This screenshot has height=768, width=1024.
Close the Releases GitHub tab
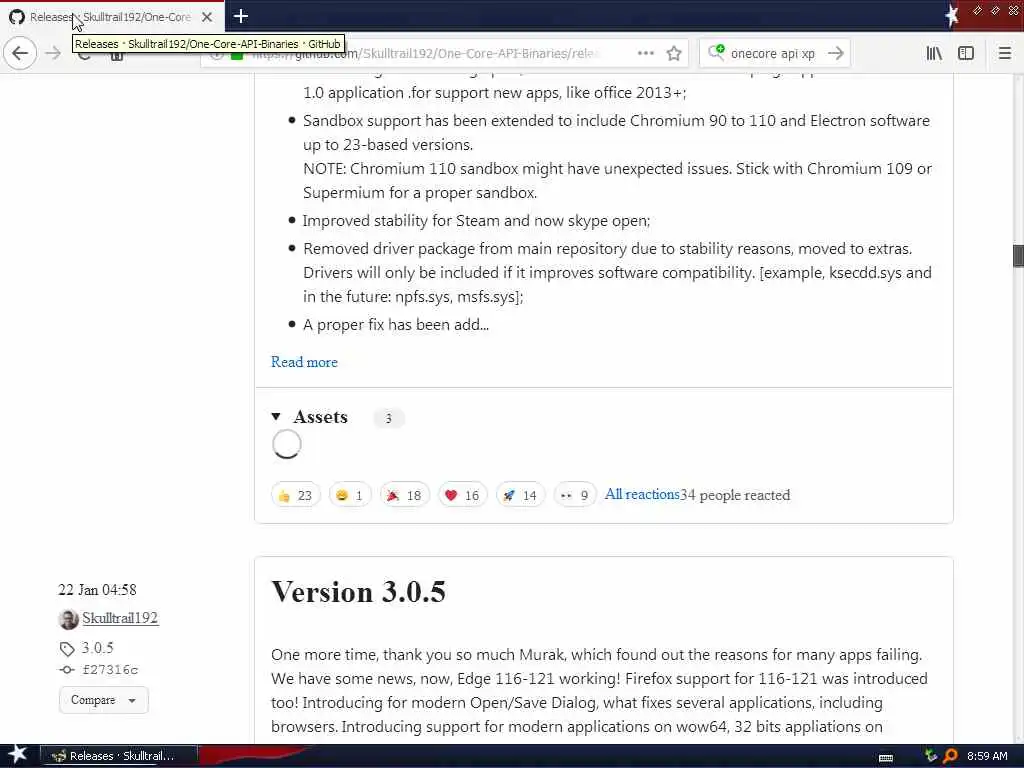click(x=207, y=17)
